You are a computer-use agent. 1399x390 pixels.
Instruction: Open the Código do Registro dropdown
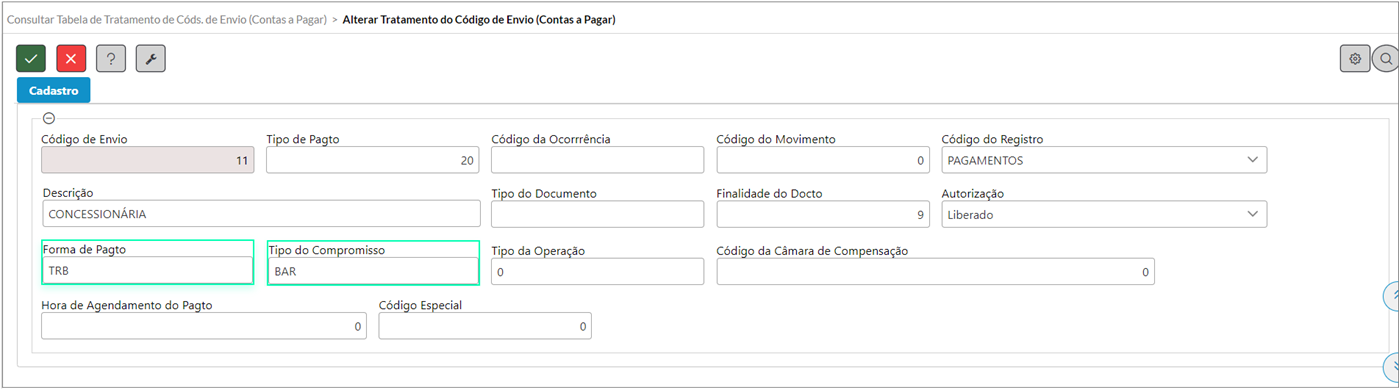coord(1104,160)
